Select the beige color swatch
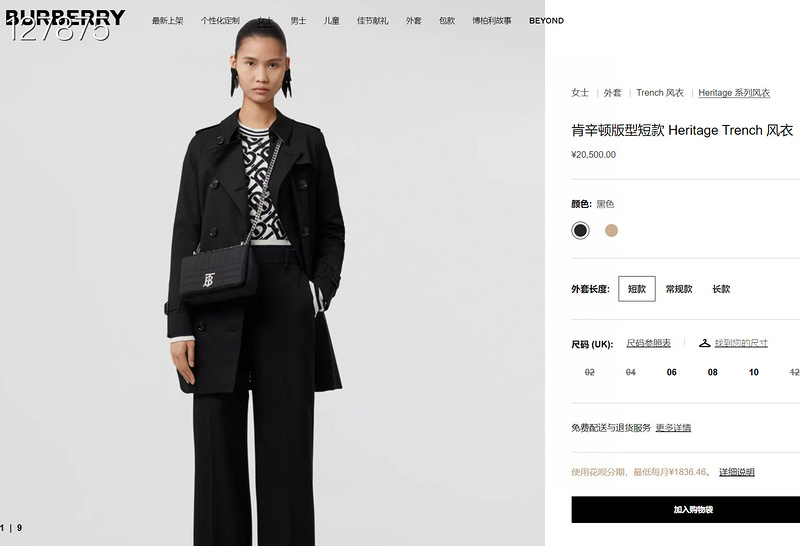Screen dimensions: 800x546 tap(611, 231)
